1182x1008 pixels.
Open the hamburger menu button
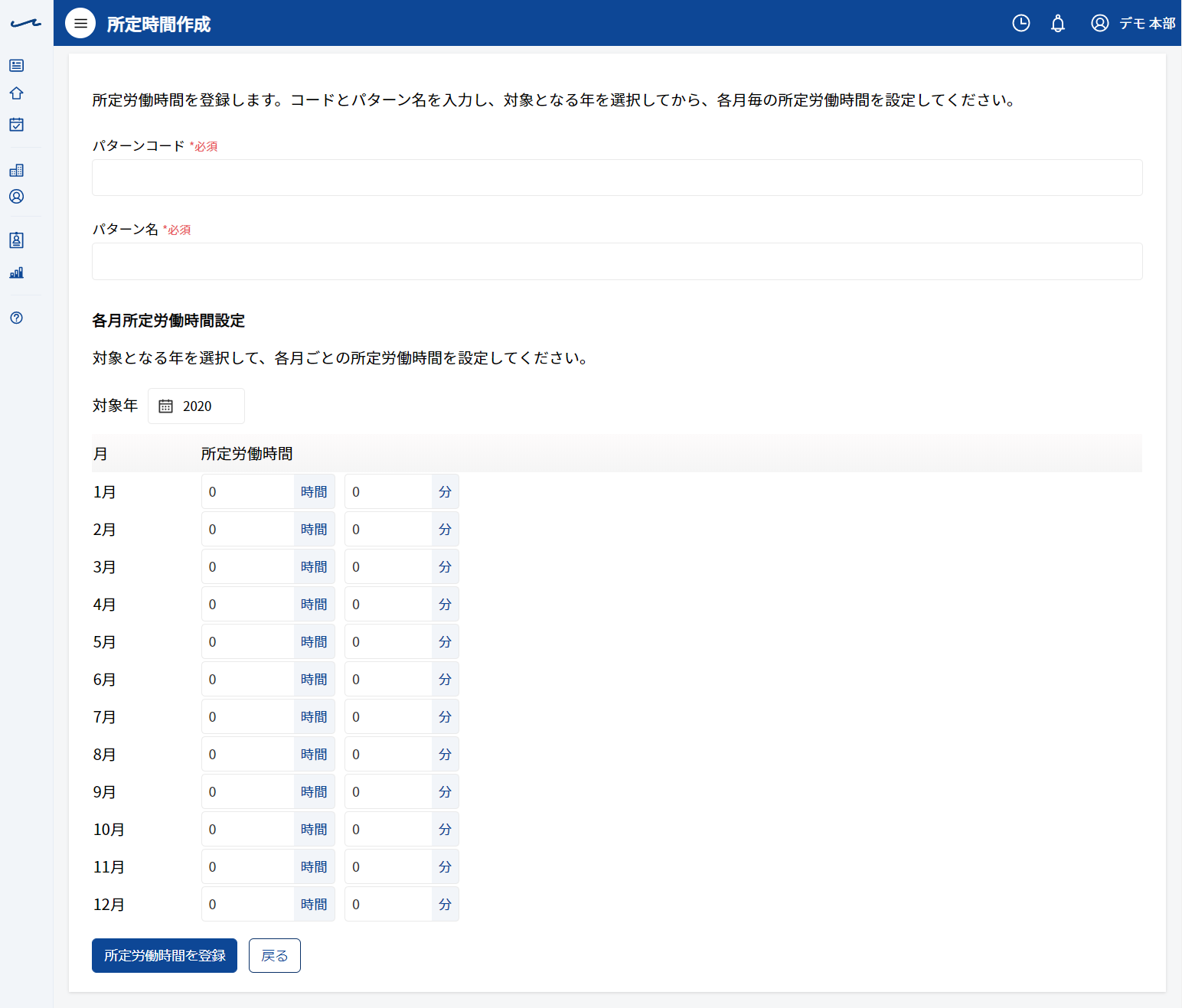click(x=80, y=23)
